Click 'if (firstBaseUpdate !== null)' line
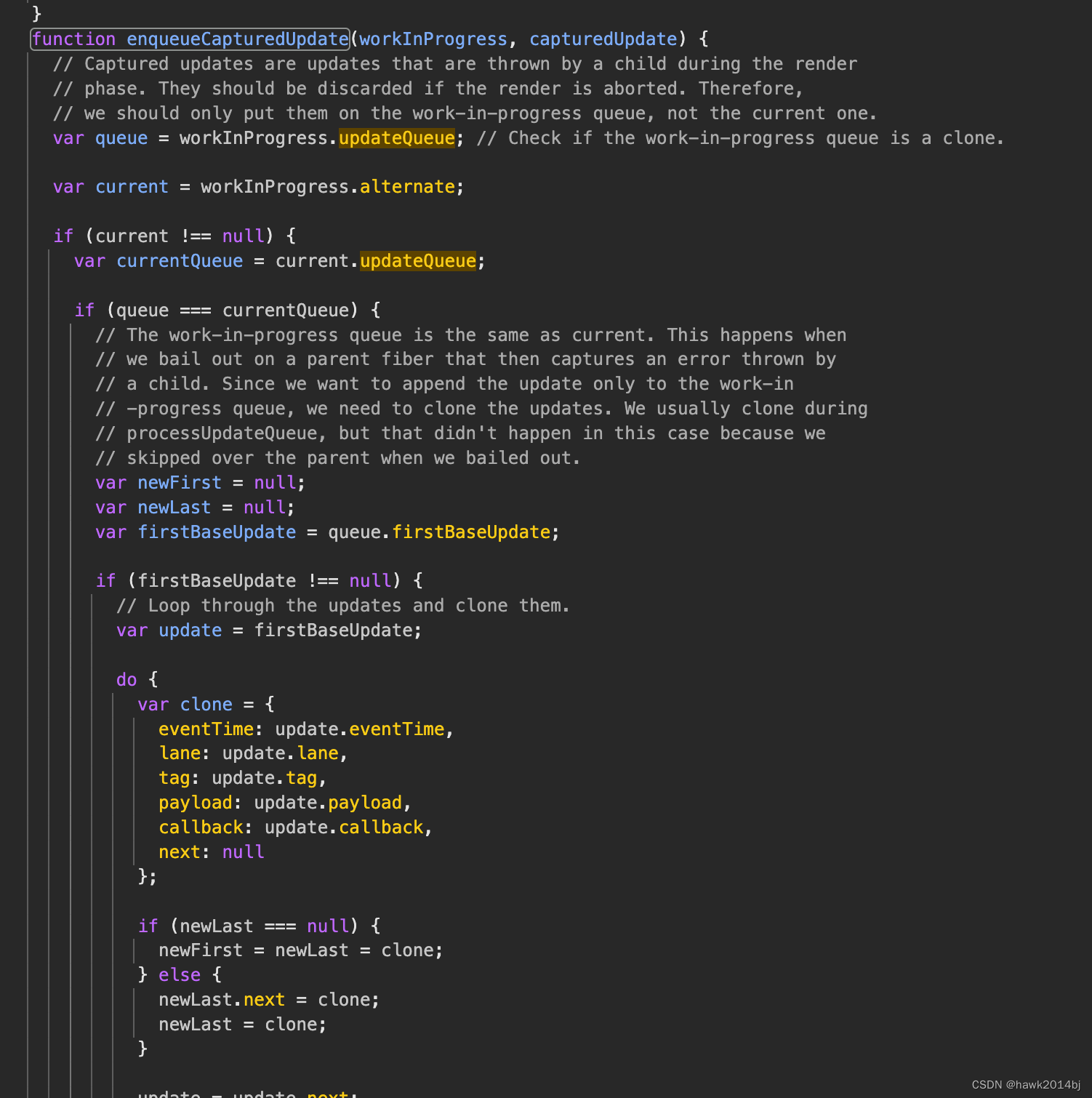Screen dimensions: 1092x1098 click(x=260, y=581)
